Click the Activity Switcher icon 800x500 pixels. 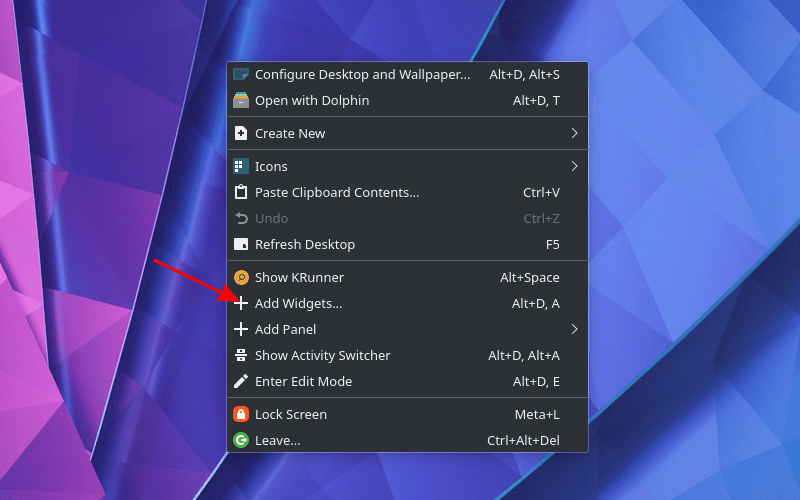(x=240, y=356)
